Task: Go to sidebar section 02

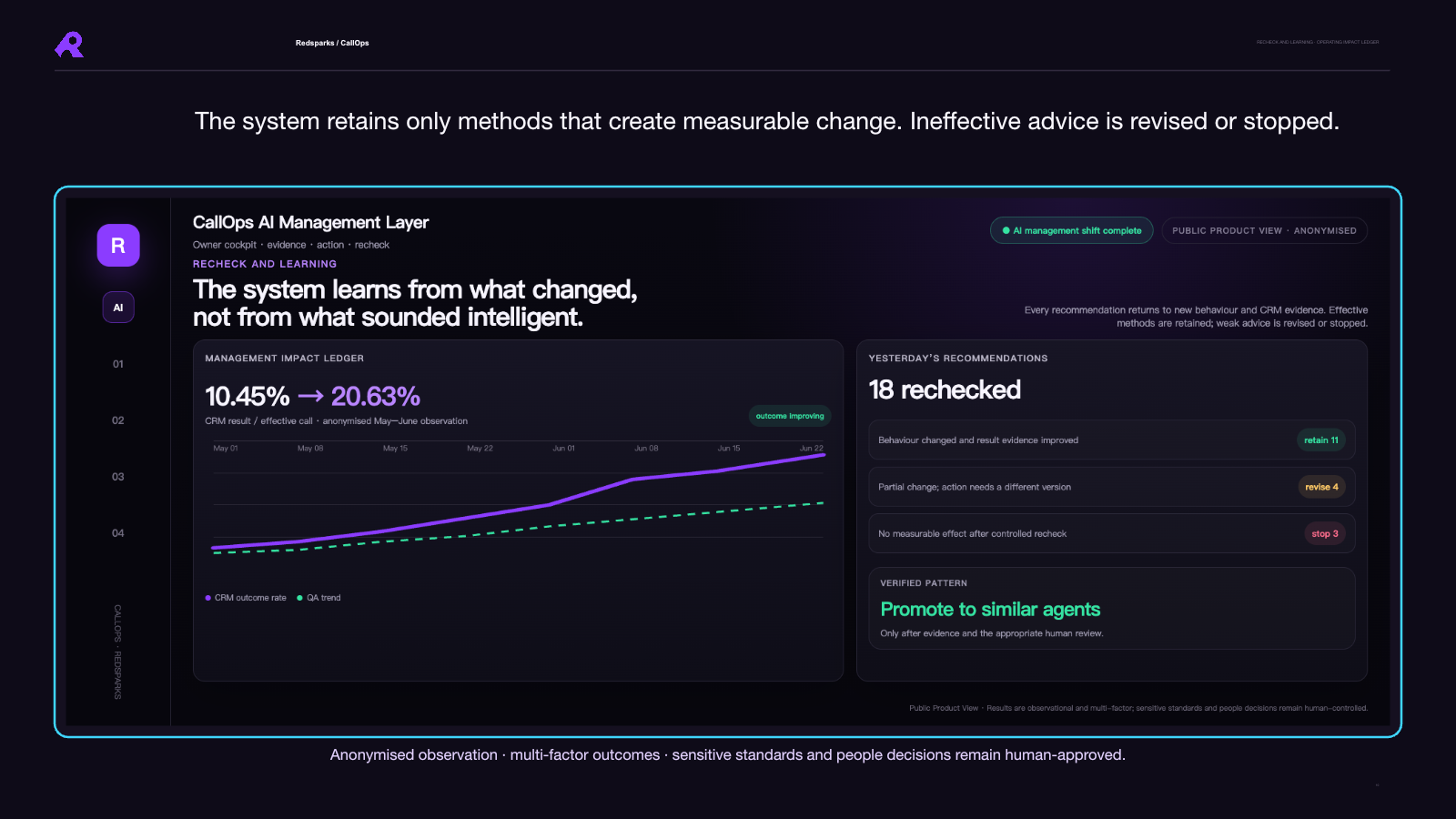Action: (x=118, y=420)
